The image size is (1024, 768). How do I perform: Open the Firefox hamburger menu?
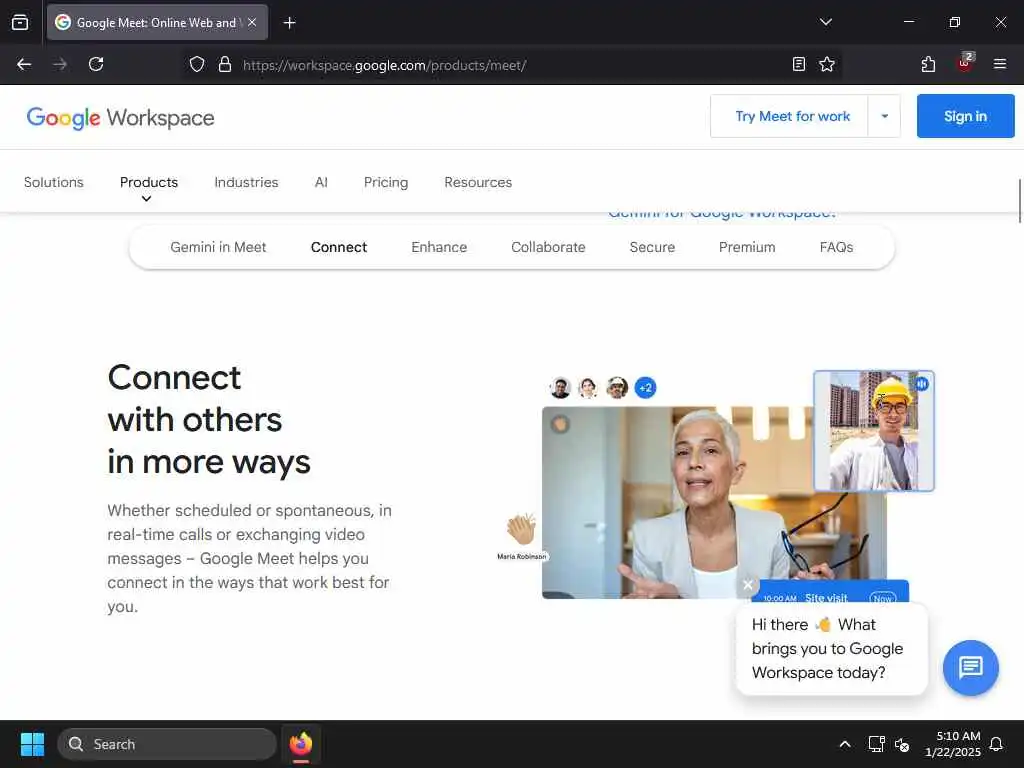999,64
